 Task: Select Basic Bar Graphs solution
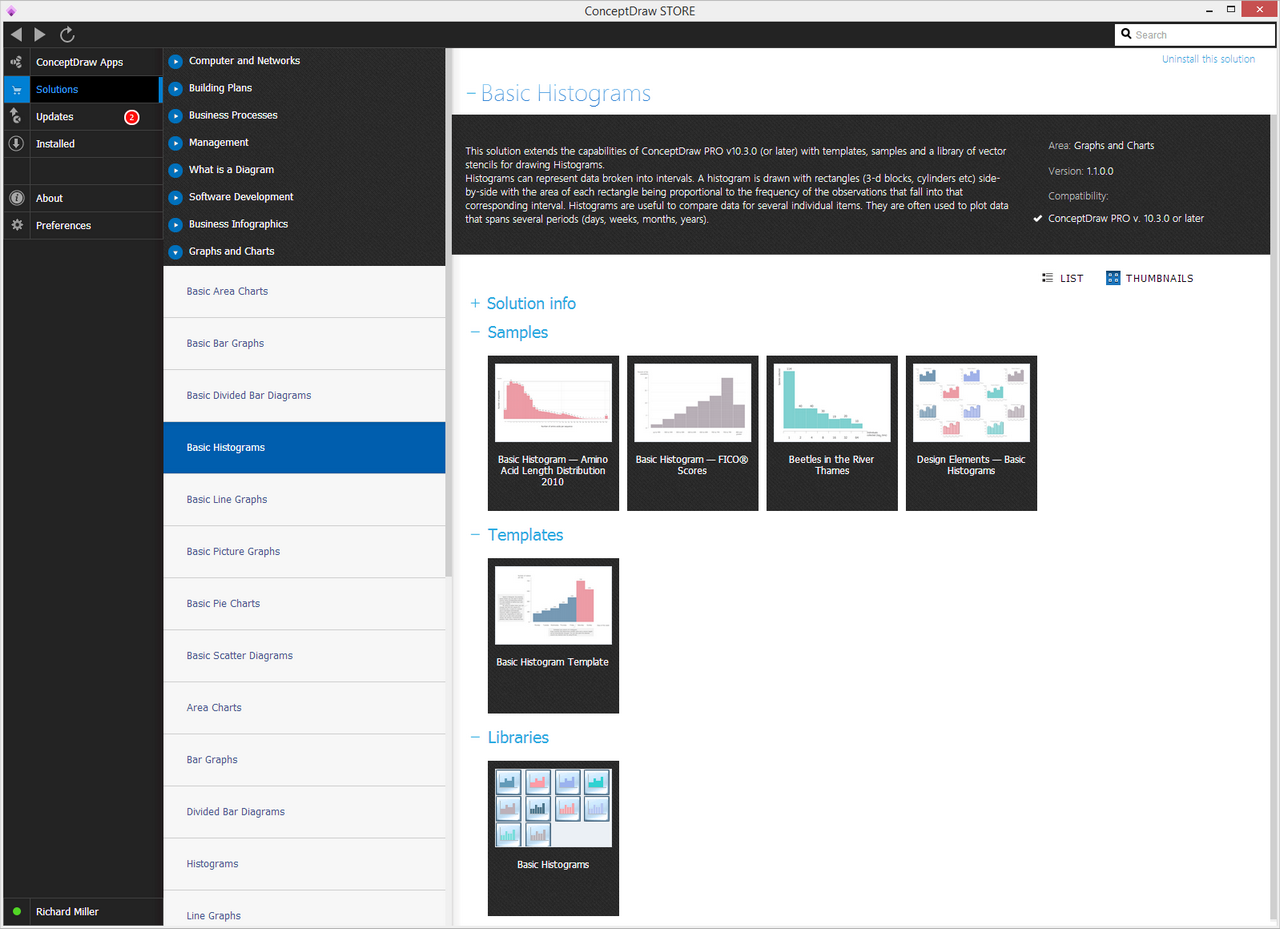pos(304,344)
